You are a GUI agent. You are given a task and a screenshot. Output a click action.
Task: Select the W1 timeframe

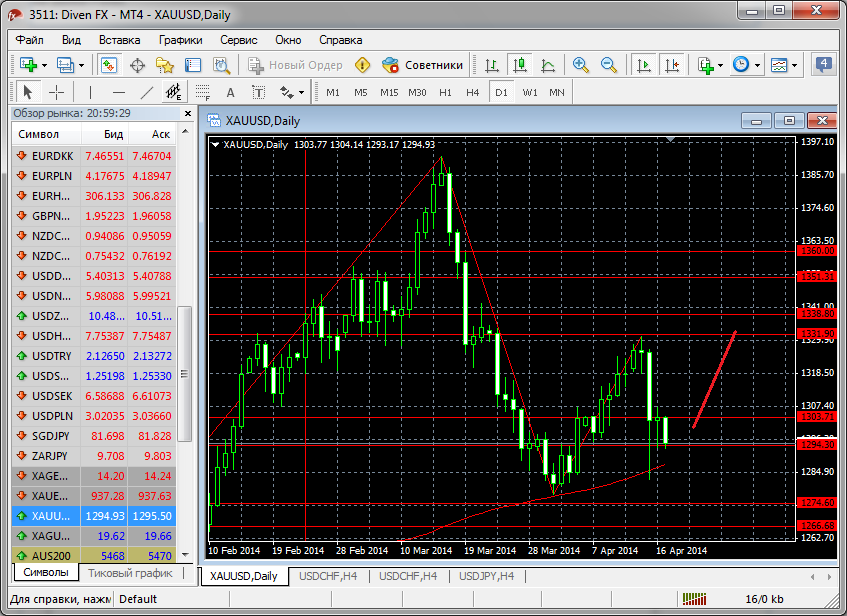[x=530, y=92]
